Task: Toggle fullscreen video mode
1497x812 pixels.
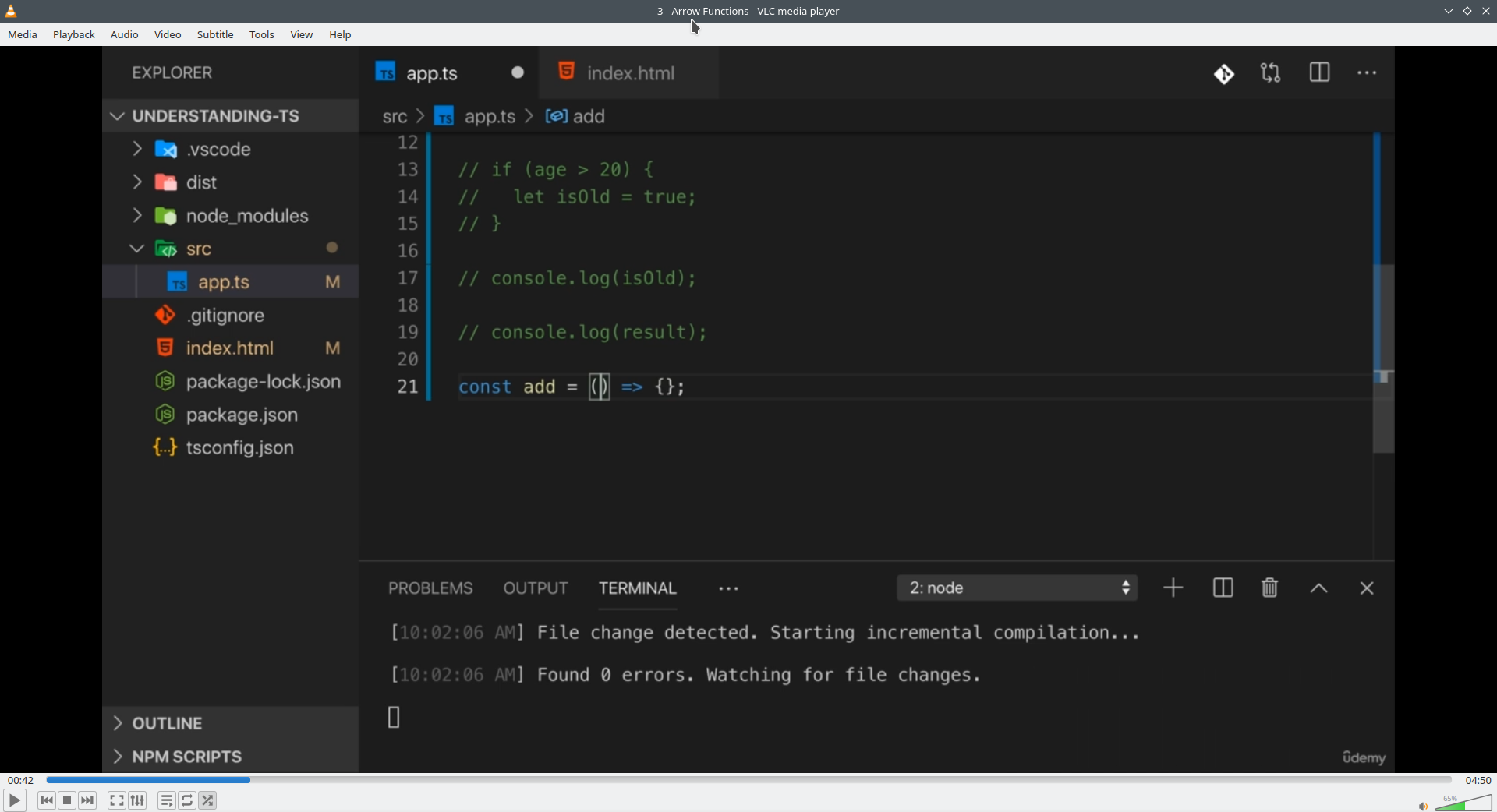Action: click(x=117, y=800)
